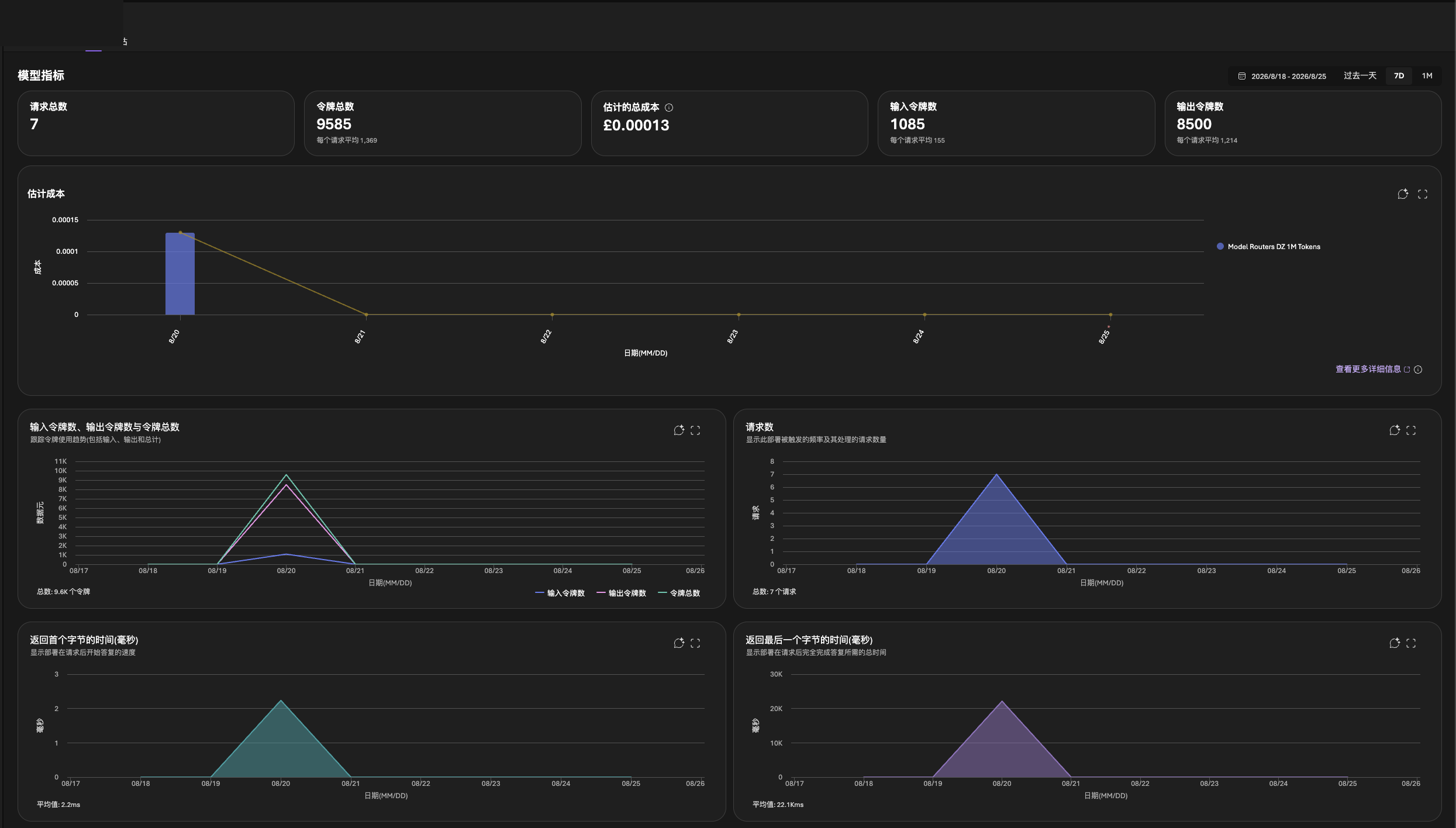Image resolution: width=1456 pixels, height=828 pixels.
Task: Open the token totals chart in fullscreen
Action: tap(695, 430)
